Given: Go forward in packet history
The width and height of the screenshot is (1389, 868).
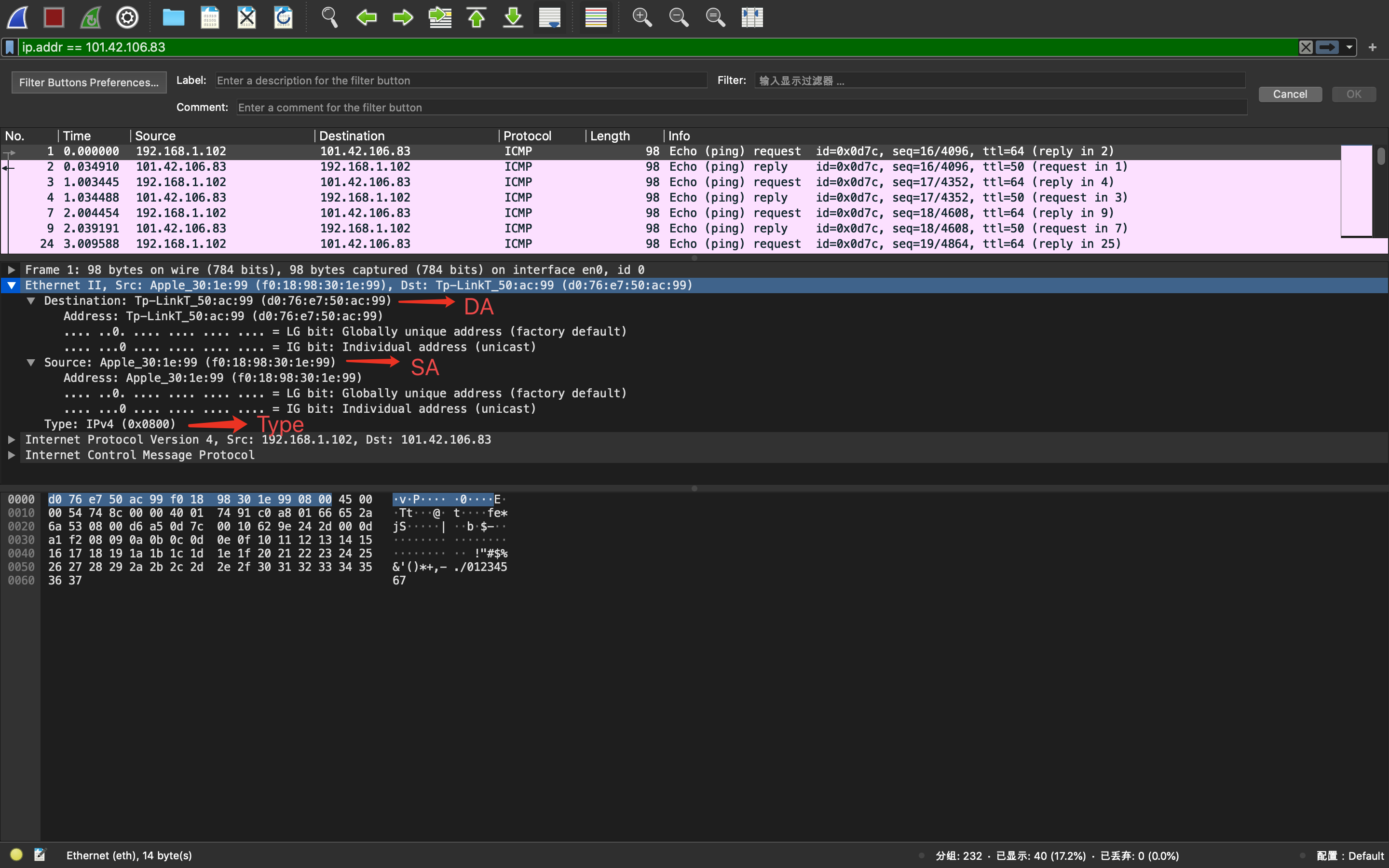Looking at the screenshot, I should tap(403, 17).
